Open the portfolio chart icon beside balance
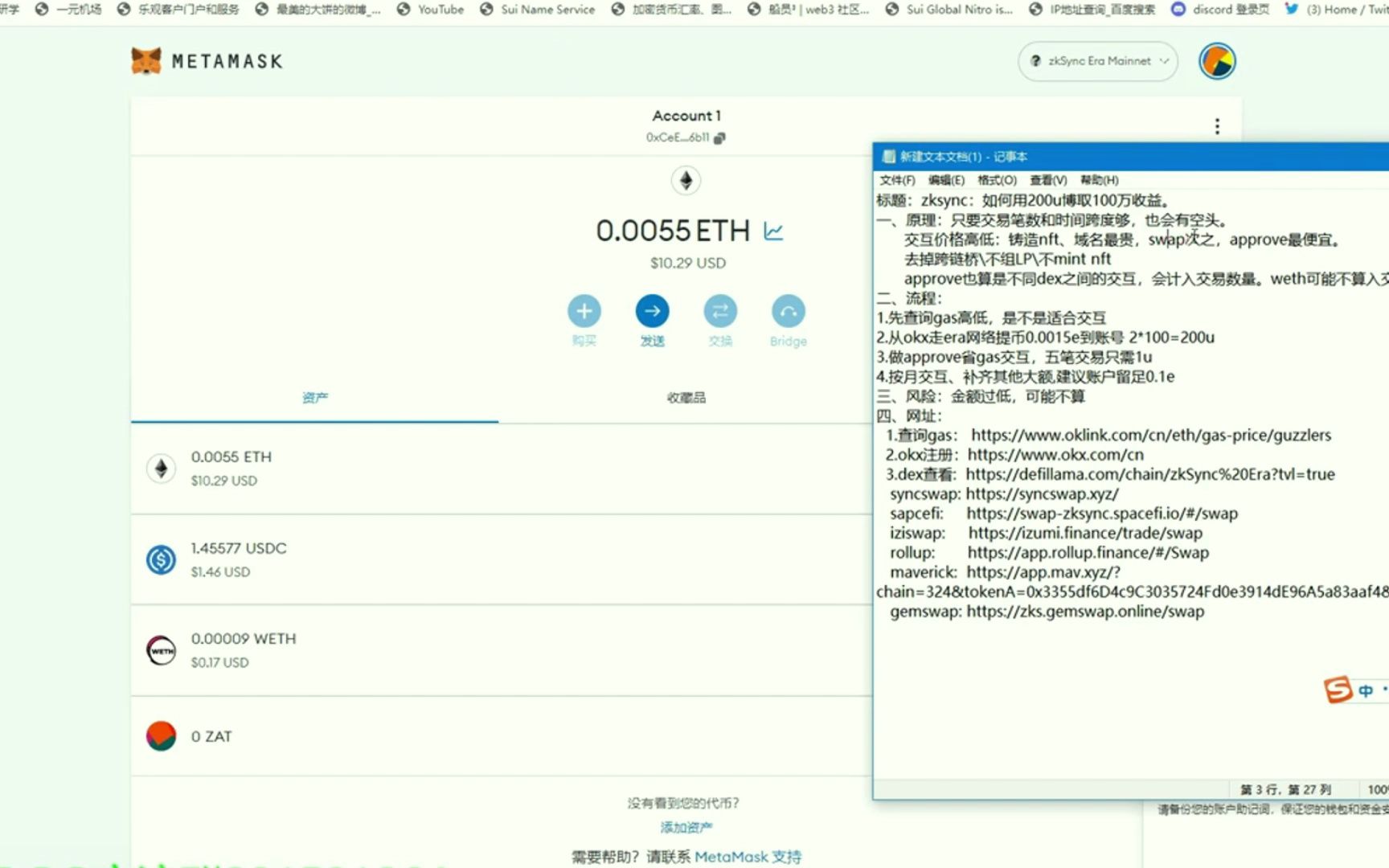The image size is (1389, 868). pos(773,231)
